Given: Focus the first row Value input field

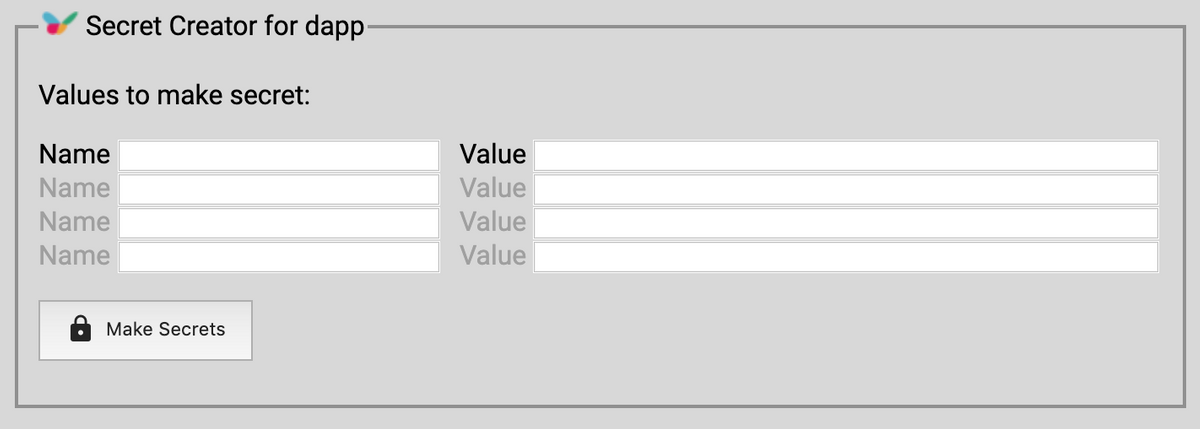Looking at the screenshot, I should pyautogui.click(x=846, y=155).
